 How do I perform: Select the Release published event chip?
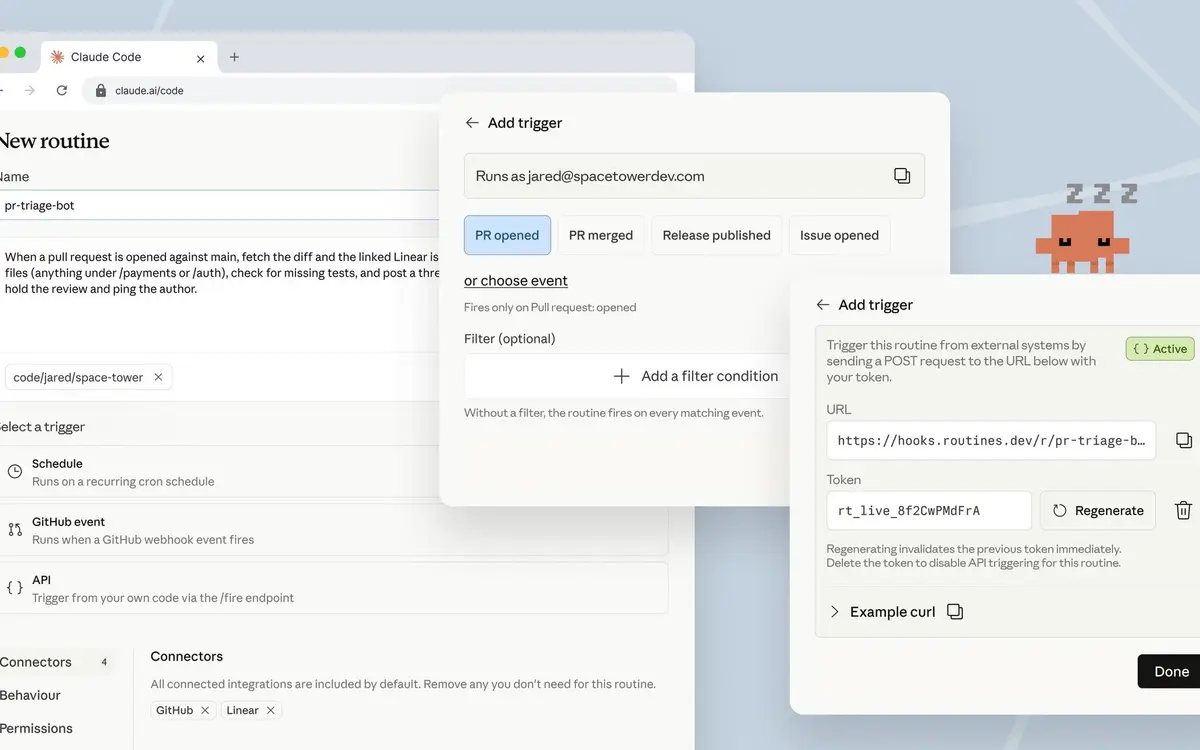pos(717,235)
